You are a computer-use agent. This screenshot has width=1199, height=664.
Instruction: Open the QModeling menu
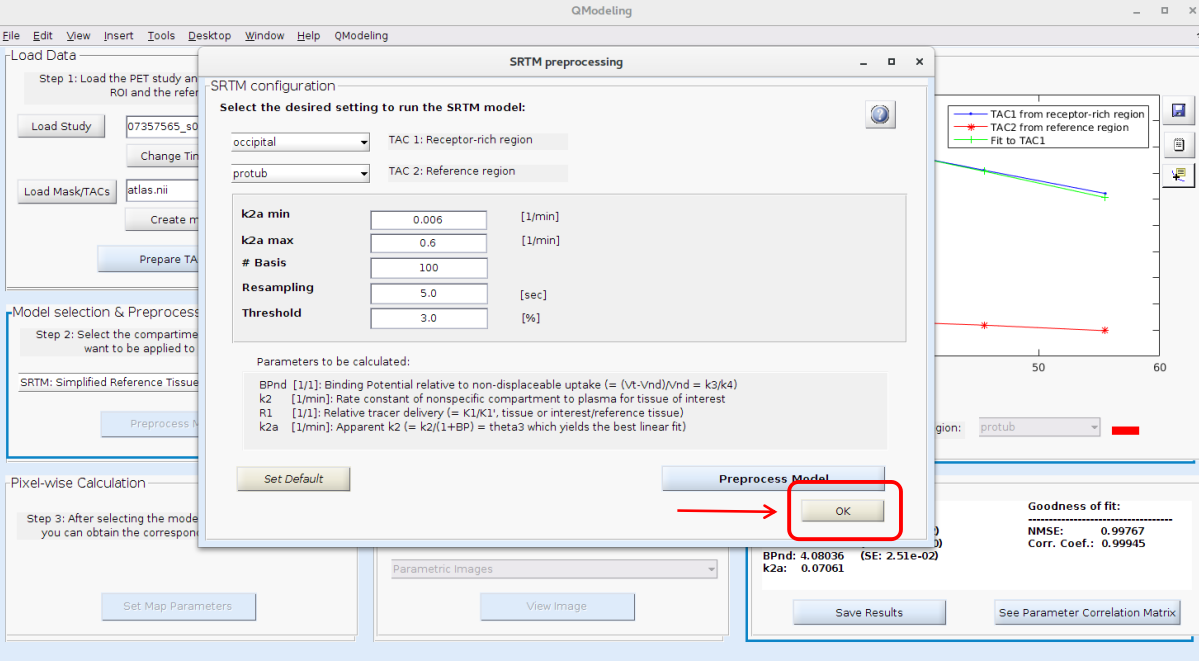361,36
